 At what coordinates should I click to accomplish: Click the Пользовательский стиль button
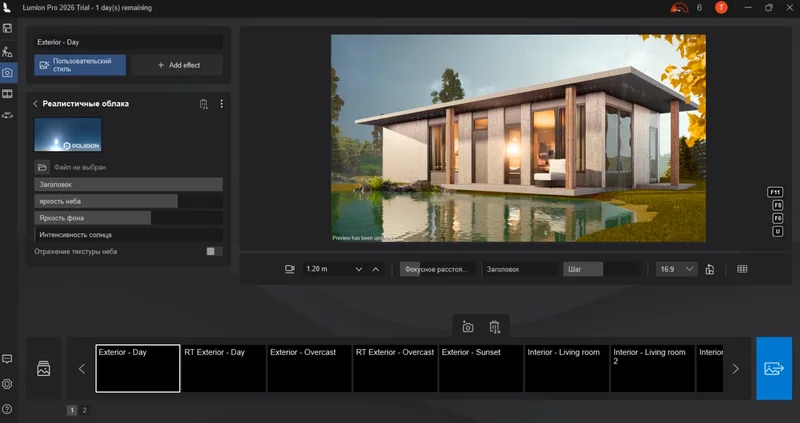pos(80,65)
